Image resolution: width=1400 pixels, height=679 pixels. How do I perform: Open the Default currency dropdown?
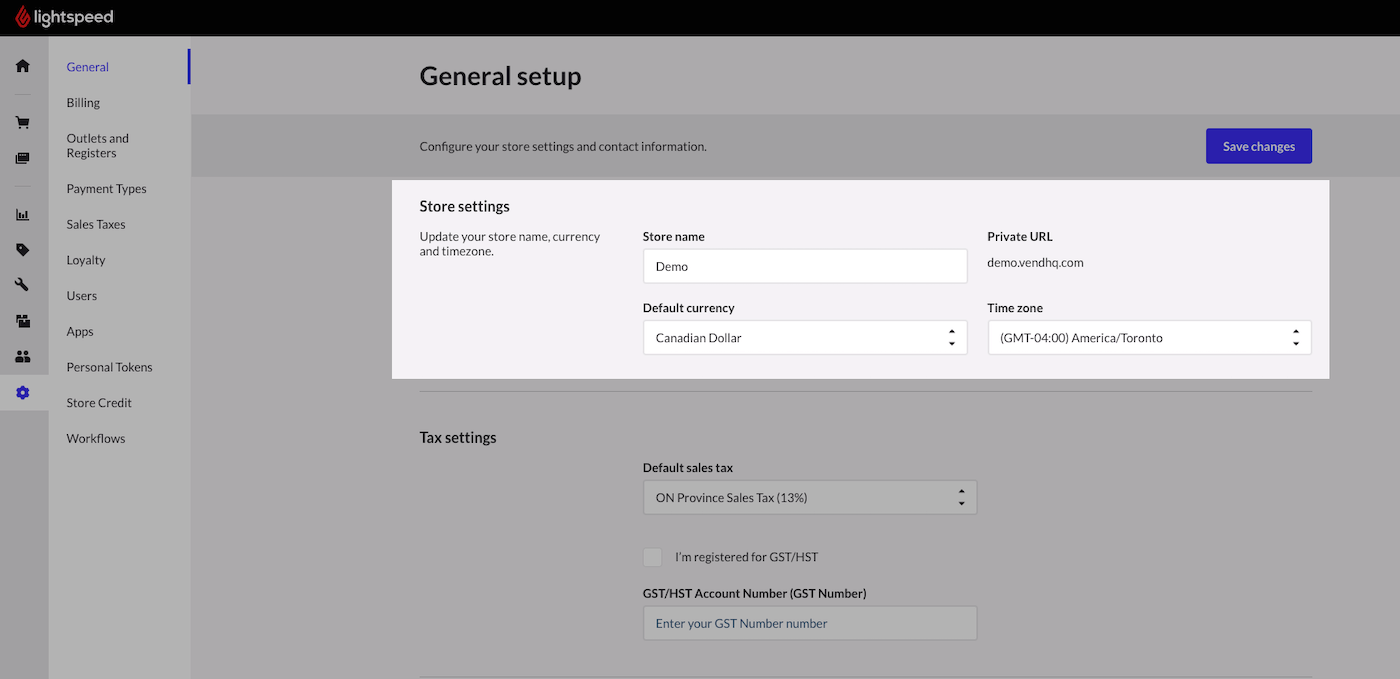click(x=804, y=338)
